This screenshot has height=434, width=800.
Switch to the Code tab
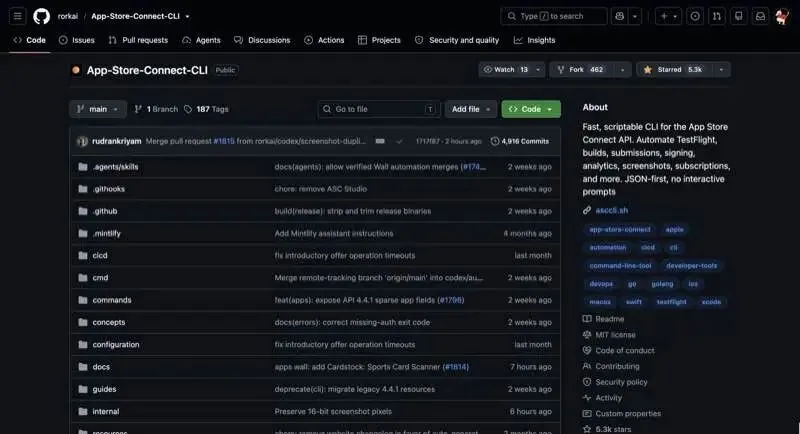(30, 40)
